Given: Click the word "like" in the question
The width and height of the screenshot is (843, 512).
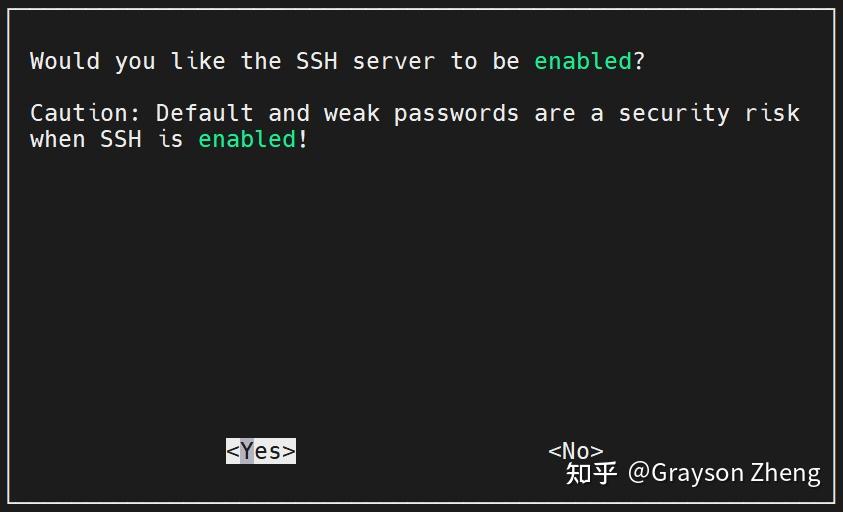Looking at the screenshot, I should click(x=198, y=61).
